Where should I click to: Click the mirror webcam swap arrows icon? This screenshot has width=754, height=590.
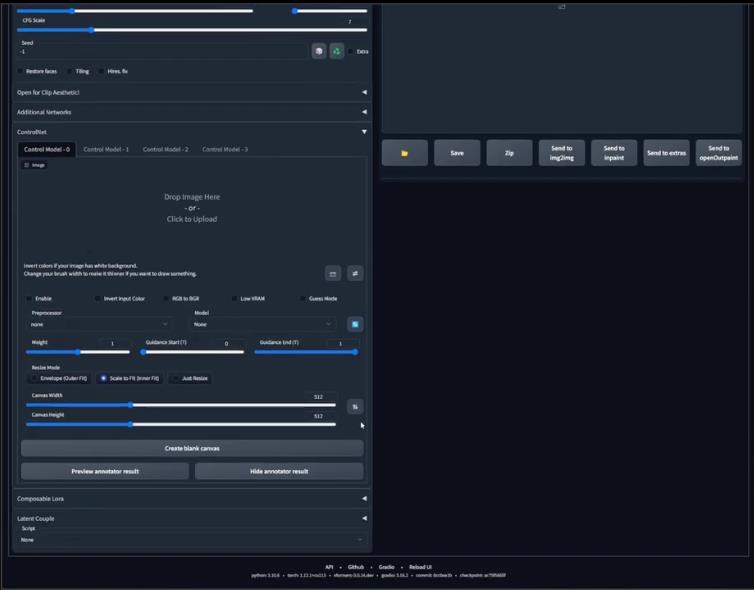tap(355, 274)
